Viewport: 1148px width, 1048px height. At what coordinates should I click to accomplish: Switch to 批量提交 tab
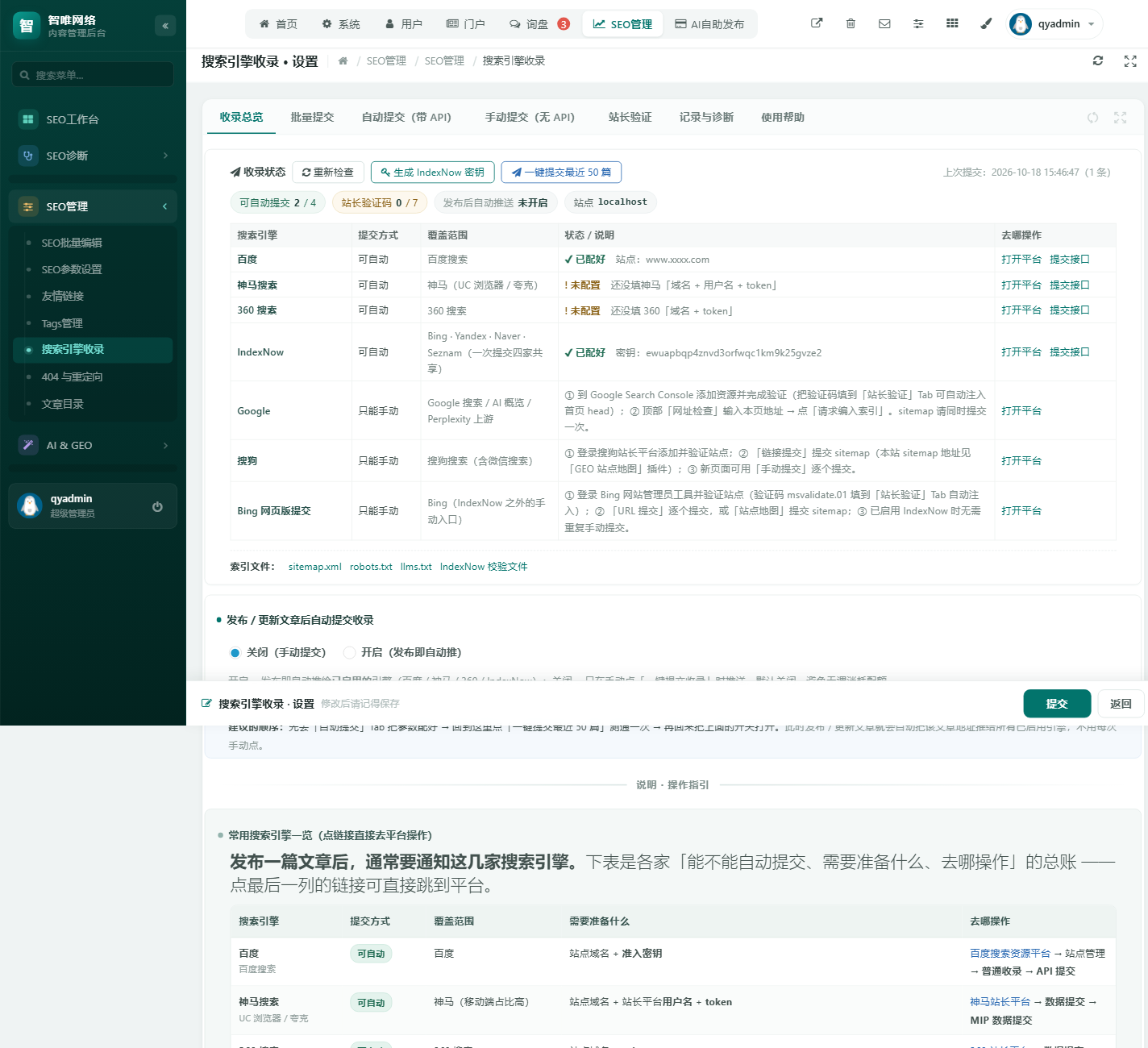tap(312, 117)
